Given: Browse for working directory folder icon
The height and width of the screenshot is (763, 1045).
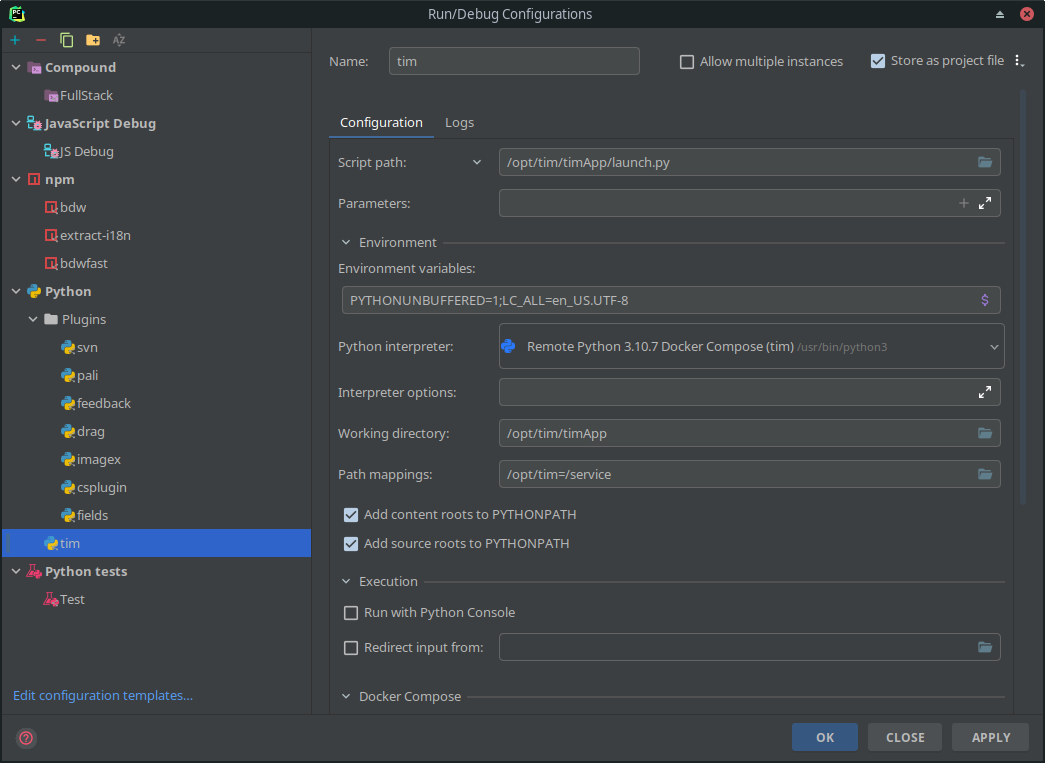Looking at the screenshot, I should click(x=984, y=434).
